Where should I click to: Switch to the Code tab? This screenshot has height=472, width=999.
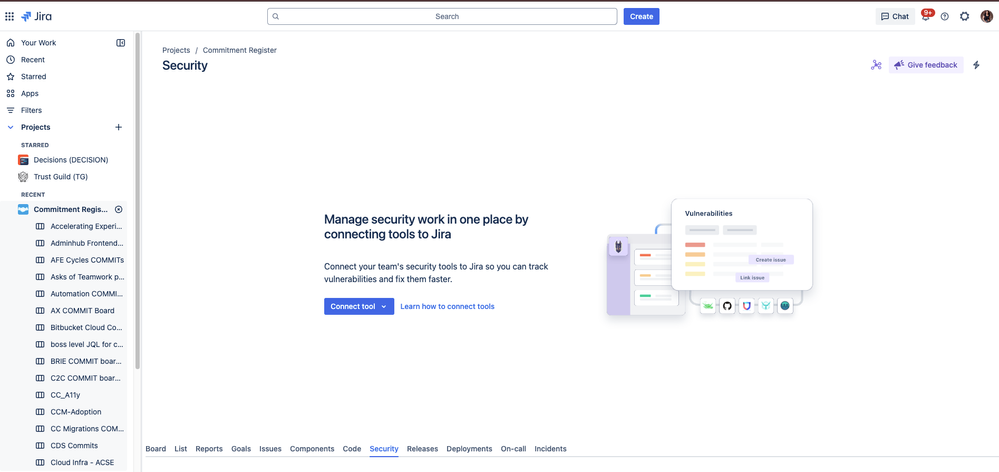coord(352,449)
